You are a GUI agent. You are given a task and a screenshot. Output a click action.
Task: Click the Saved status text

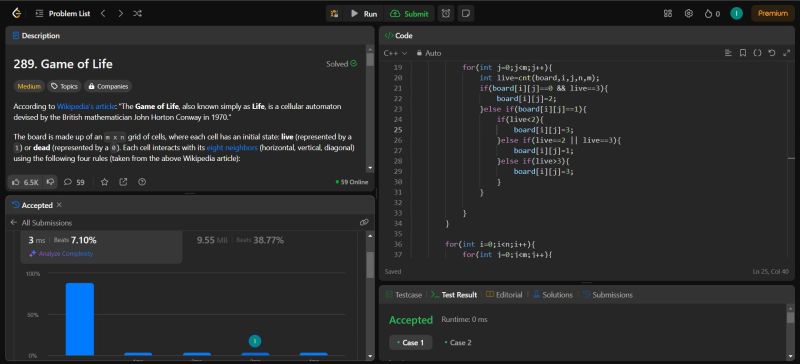(393, 272)
